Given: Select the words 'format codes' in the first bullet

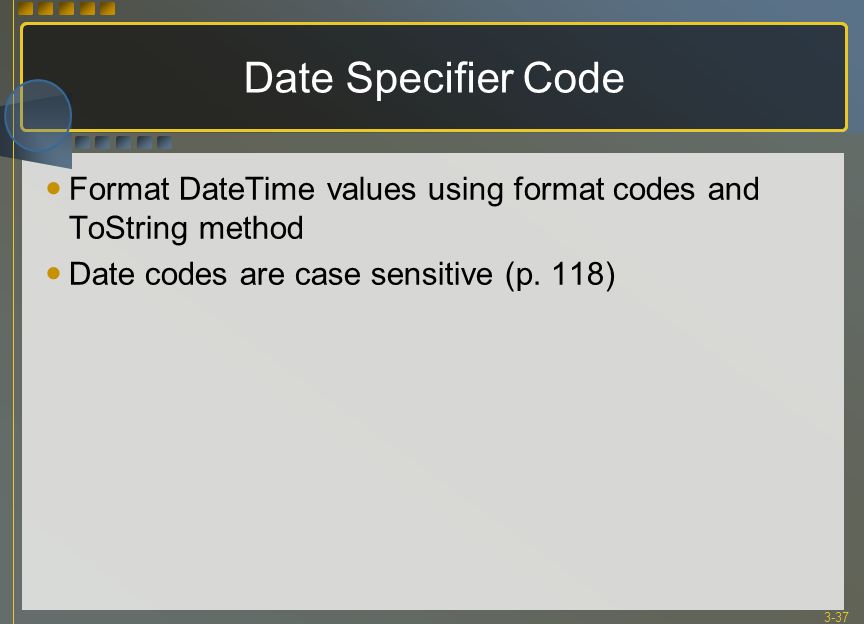Looking at the screenshot, I should (x=604, y=189).
